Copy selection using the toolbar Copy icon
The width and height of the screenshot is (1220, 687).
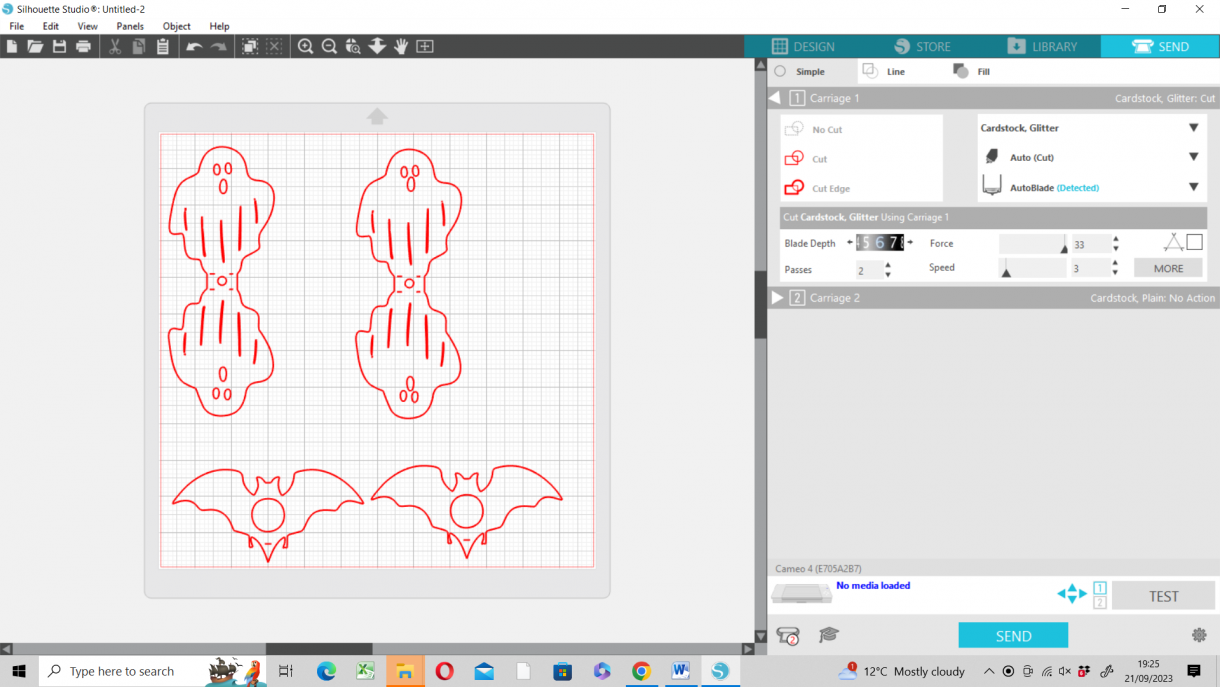click(x=139, y=47)
